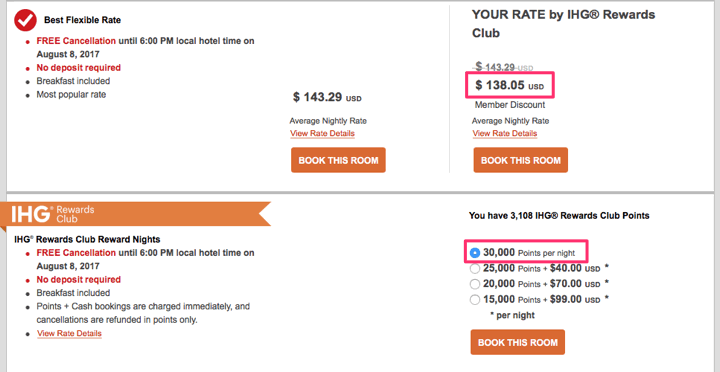Click the IHG Rewards Club Reward Nights heading
This screenshot has height=372, width=720.
87,239
